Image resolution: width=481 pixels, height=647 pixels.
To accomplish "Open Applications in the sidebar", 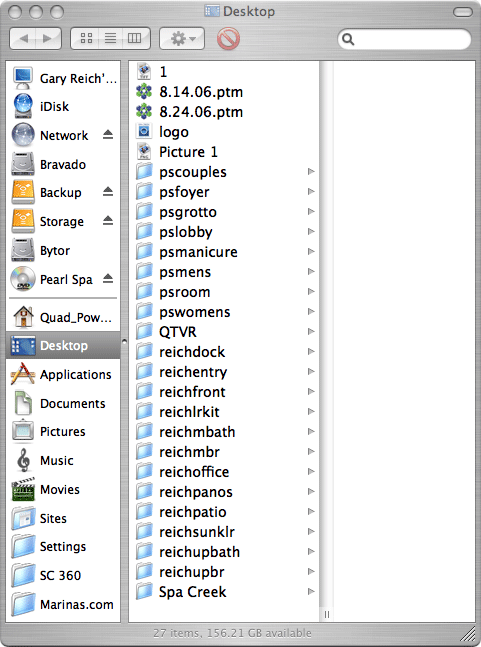I will pyautogui.click(x=64, y=374).
